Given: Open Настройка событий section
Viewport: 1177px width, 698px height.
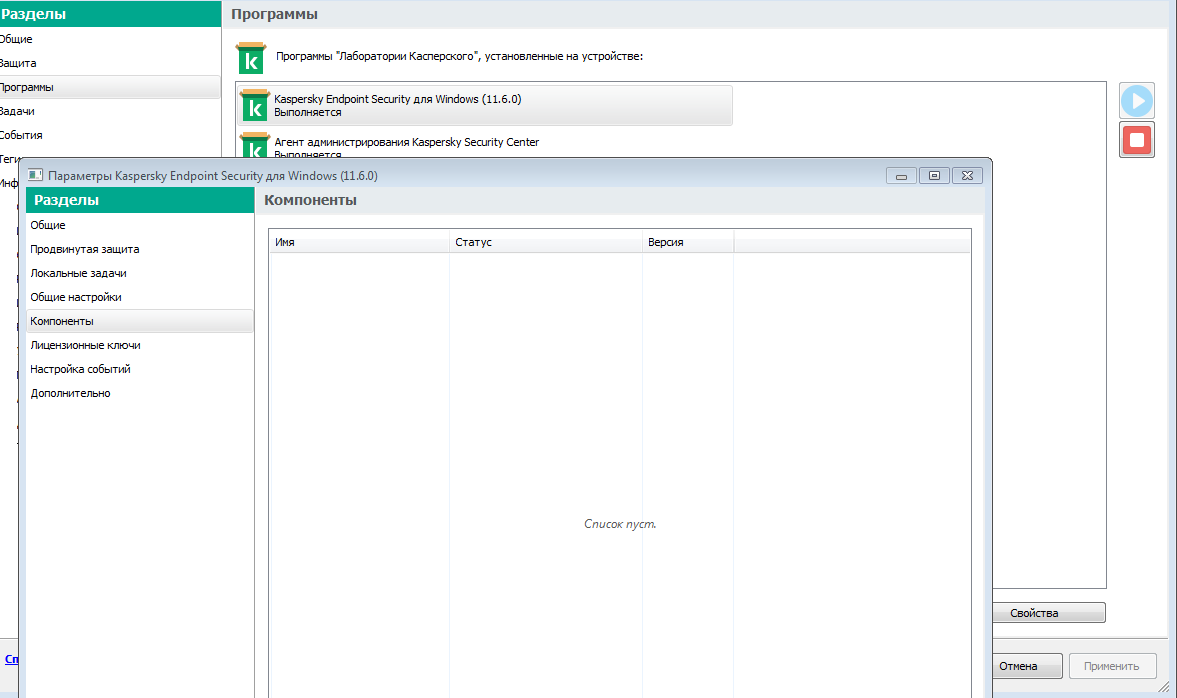Looking at the screenshot, I should [x=140, y=369].
